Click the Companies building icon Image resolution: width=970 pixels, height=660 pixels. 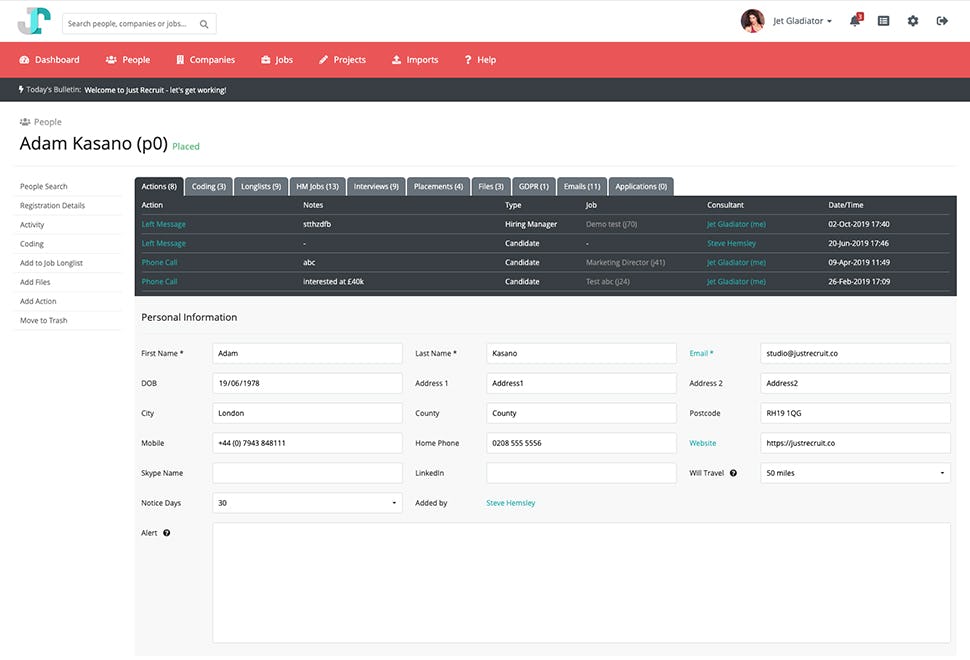(x=183, y=59)
